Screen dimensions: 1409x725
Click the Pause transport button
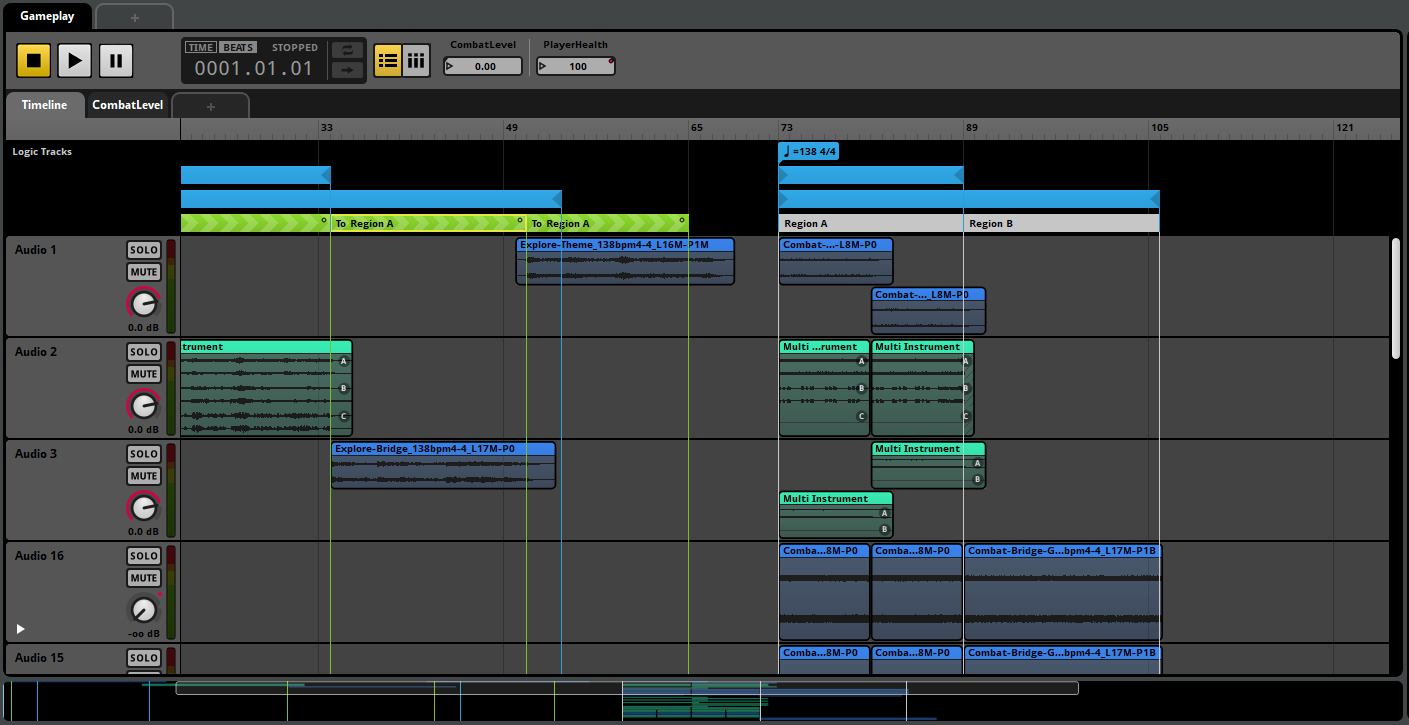click(116, 61)
